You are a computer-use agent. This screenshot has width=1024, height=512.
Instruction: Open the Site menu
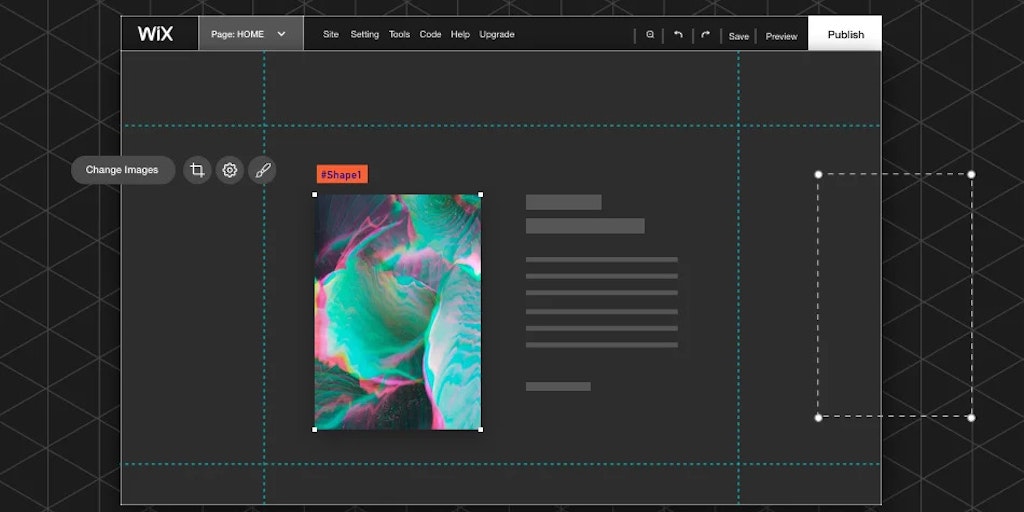click(331, 35)
